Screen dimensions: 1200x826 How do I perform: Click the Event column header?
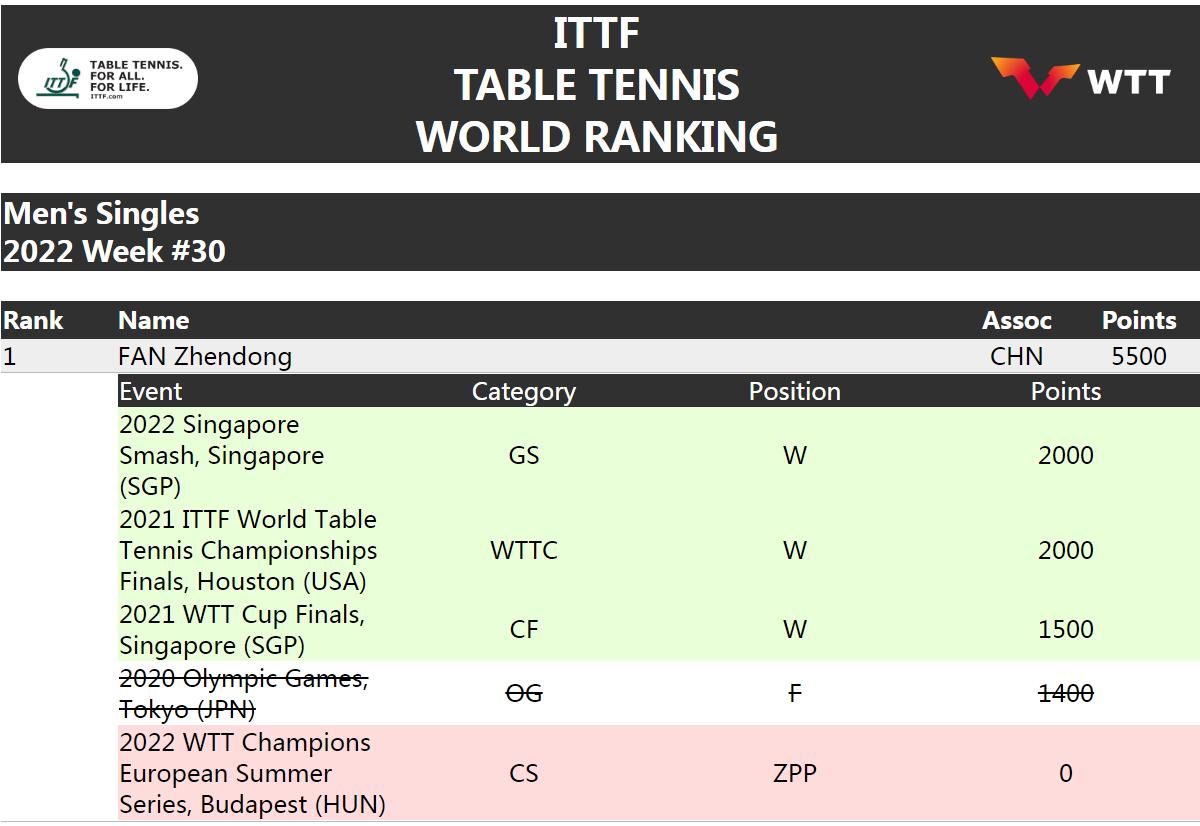[151, 391]
